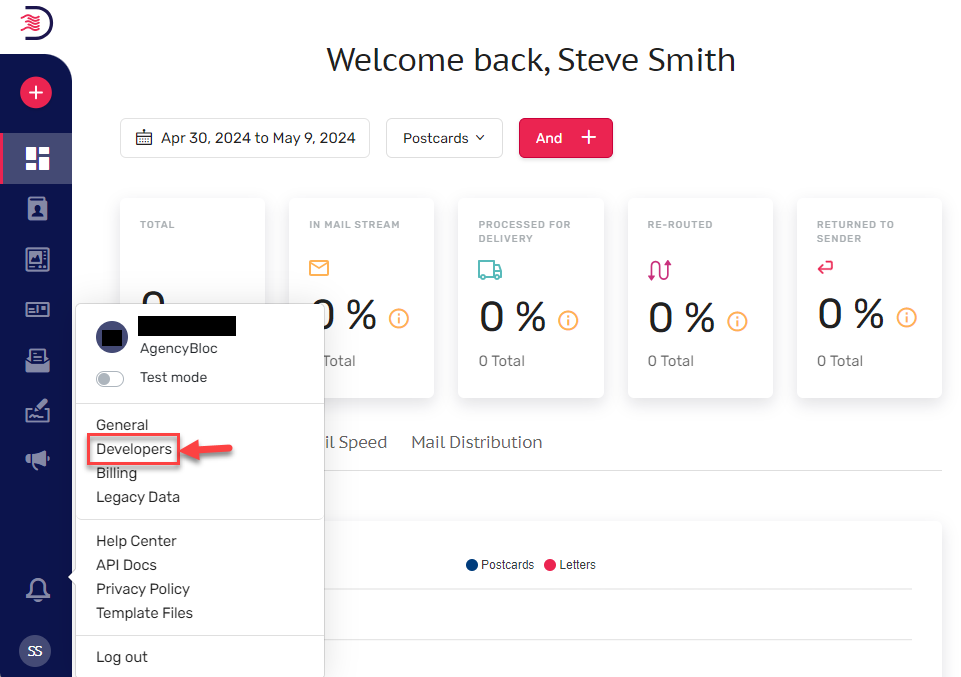Open the API Docs link
The width and height of the screenshot is (961, 677).
(x=126, y=564)
